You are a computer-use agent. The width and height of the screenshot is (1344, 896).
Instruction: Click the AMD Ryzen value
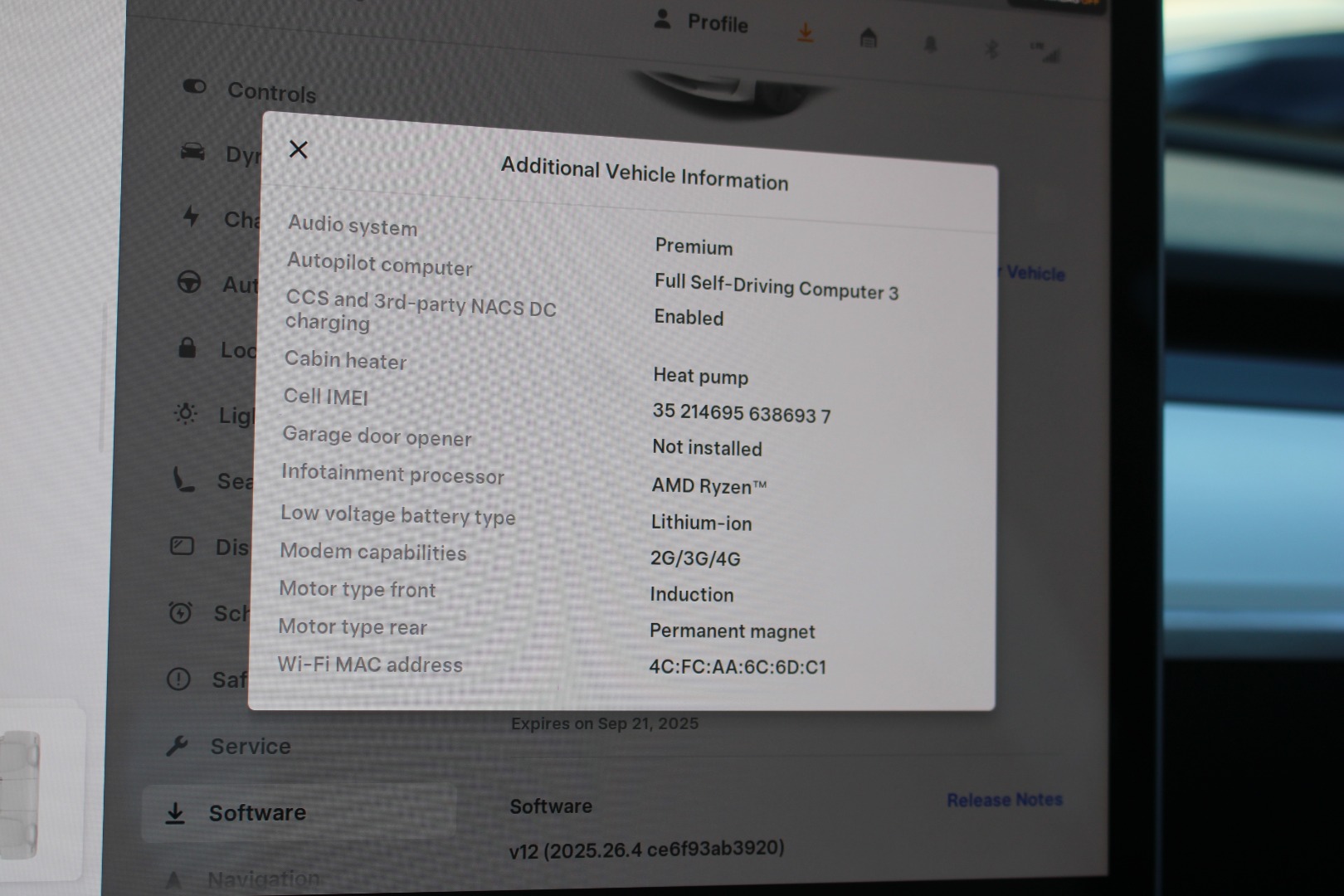(x=709, y=485)
